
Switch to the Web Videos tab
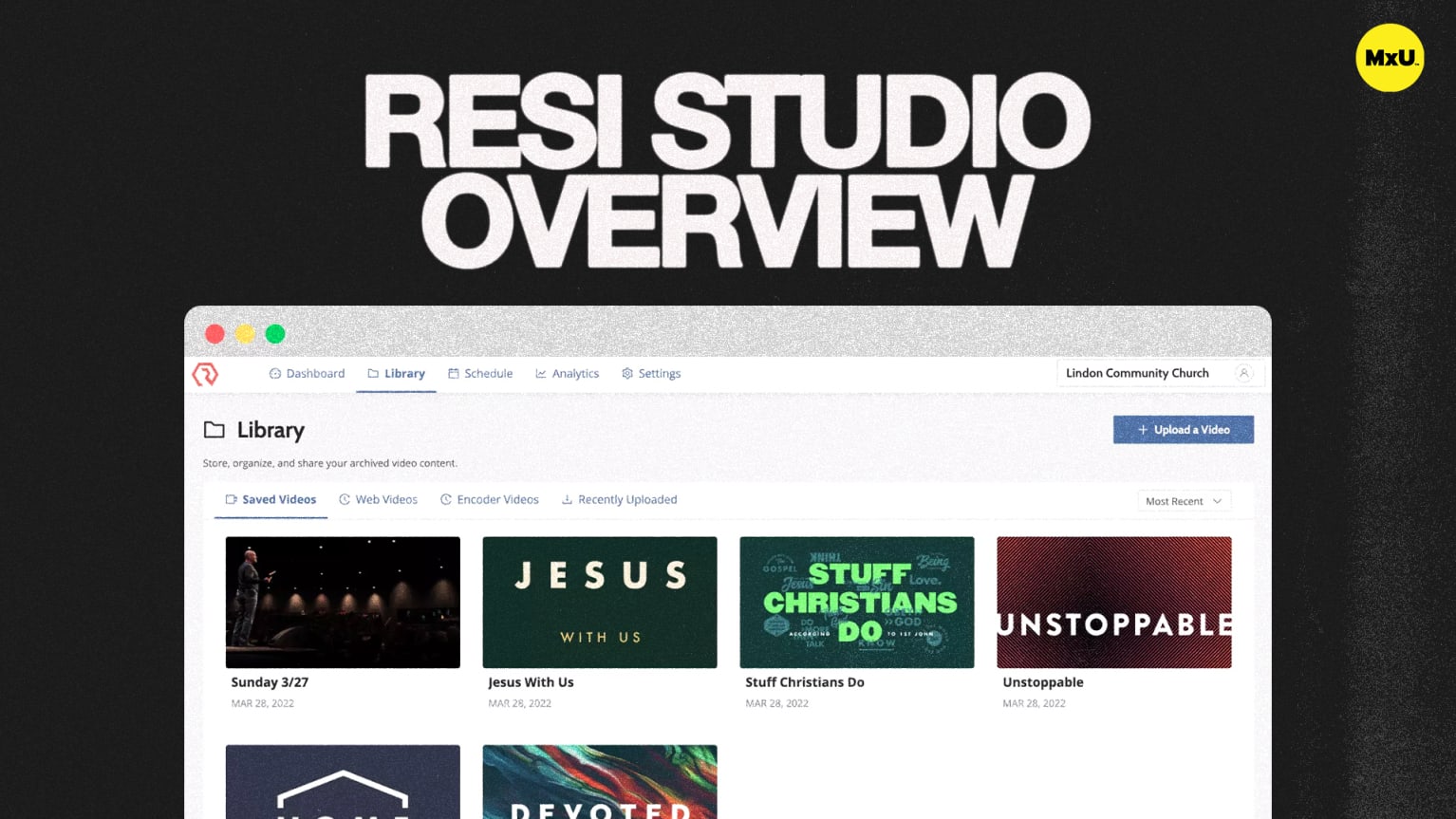pyautogui.click(x=378, y=499)
